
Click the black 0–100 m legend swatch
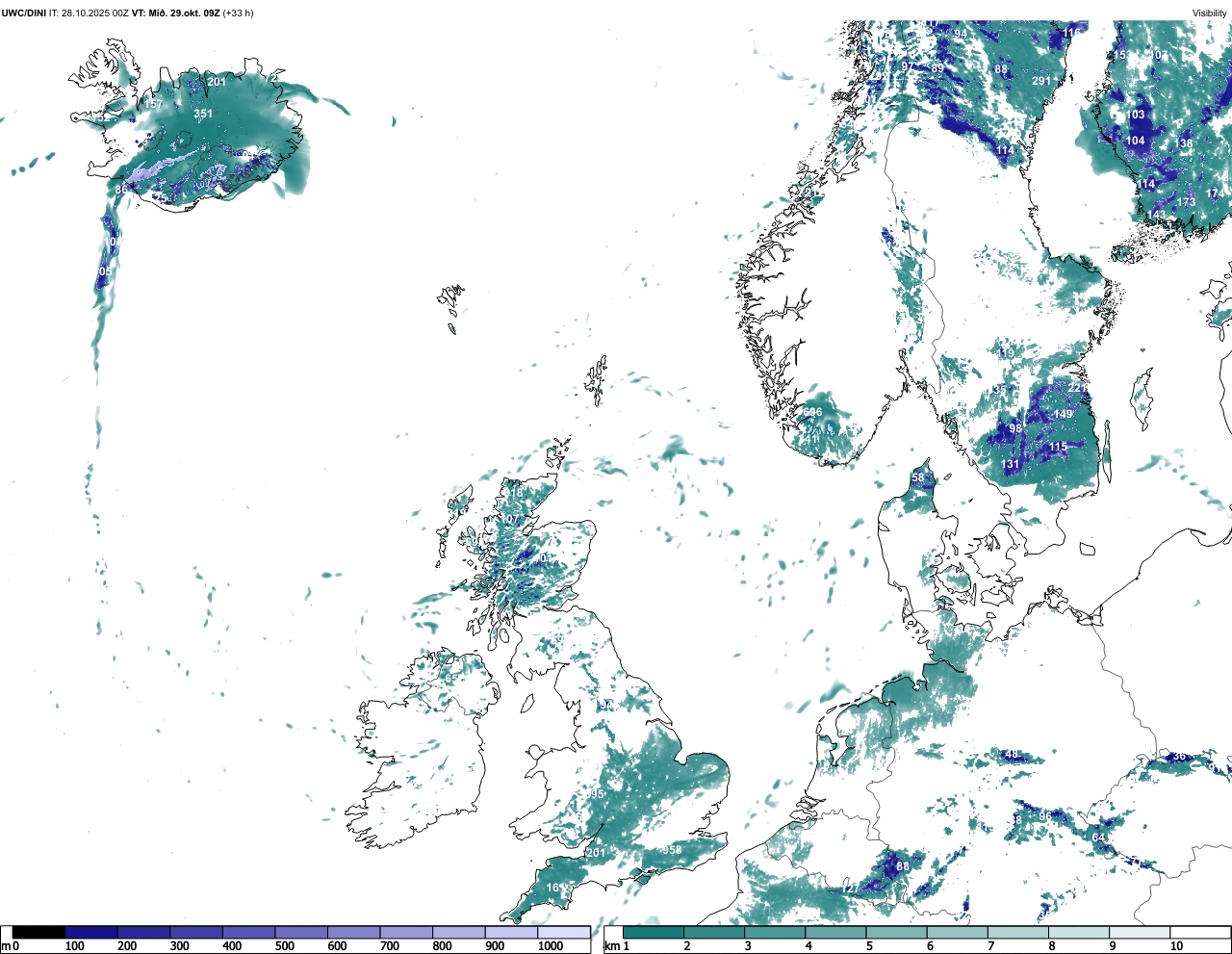(38, 932)
